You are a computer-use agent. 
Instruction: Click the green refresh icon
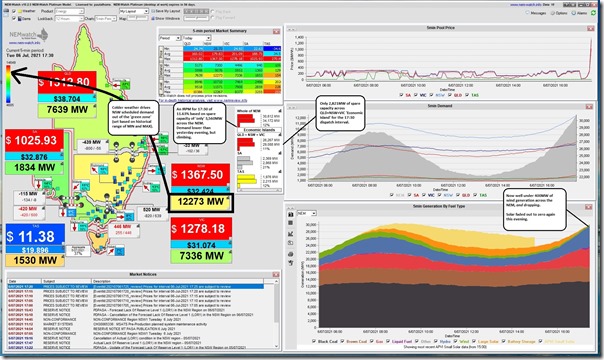point(594,13)
